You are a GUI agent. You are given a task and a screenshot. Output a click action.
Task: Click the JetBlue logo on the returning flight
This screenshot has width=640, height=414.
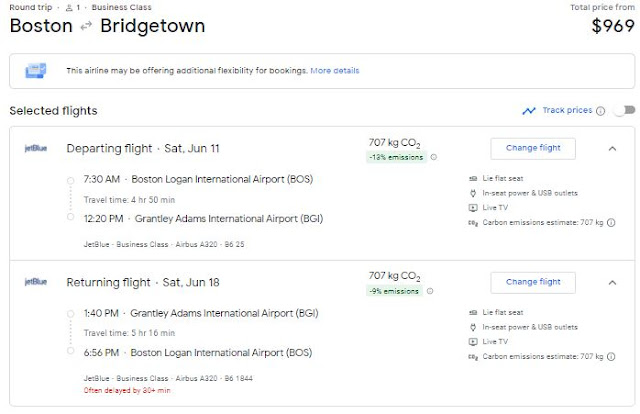coord(34,282)
